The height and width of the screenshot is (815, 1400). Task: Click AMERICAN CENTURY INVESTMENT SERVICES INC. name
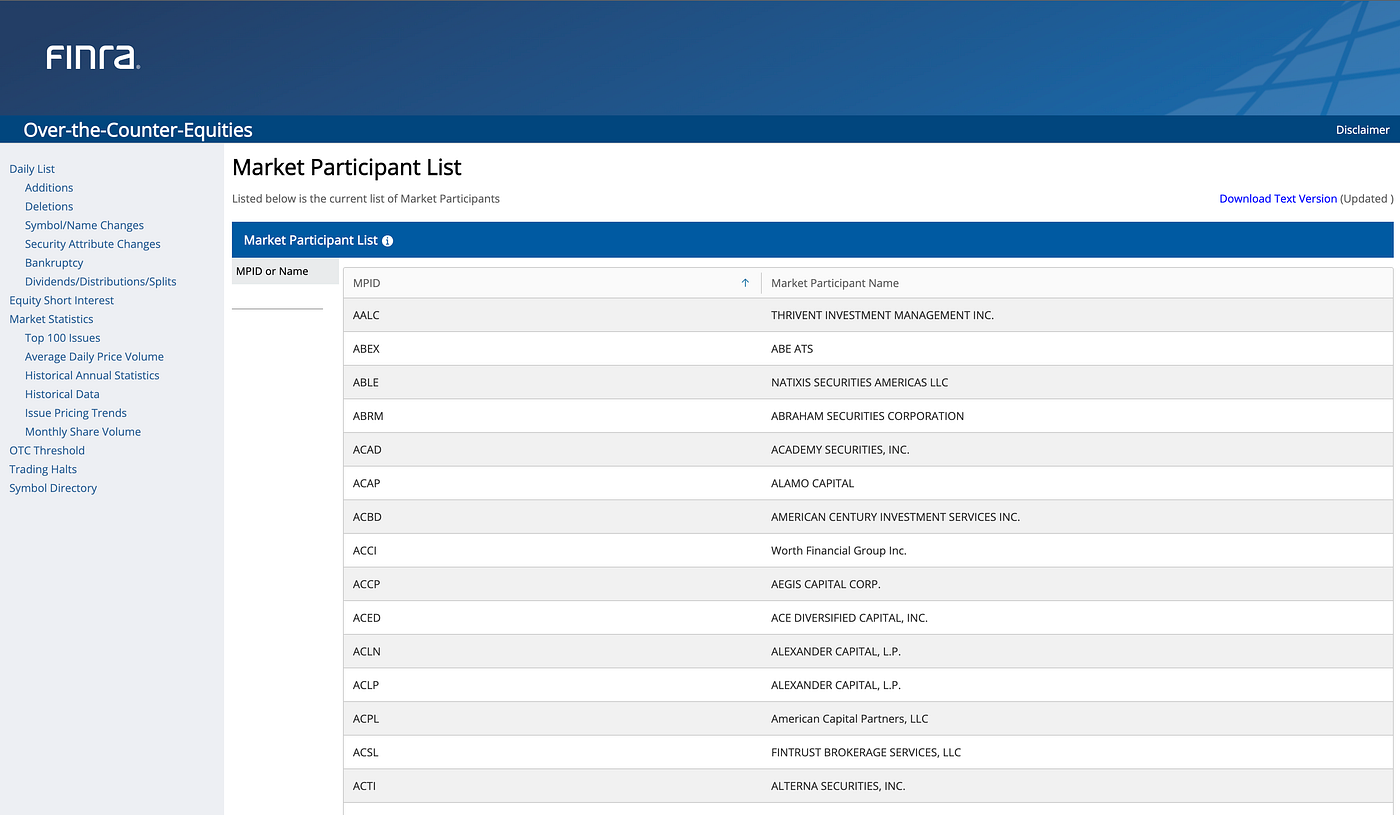pos(895,517)
